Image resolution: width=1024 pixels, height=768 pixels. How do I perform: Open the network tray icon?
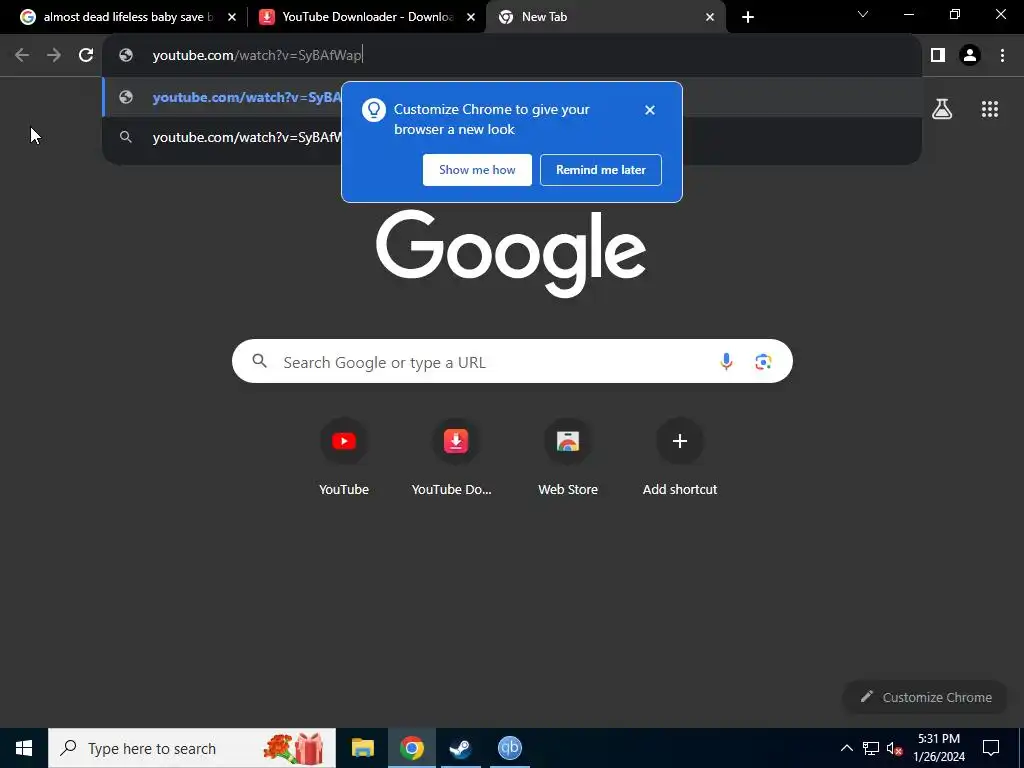tap(871, 748)
